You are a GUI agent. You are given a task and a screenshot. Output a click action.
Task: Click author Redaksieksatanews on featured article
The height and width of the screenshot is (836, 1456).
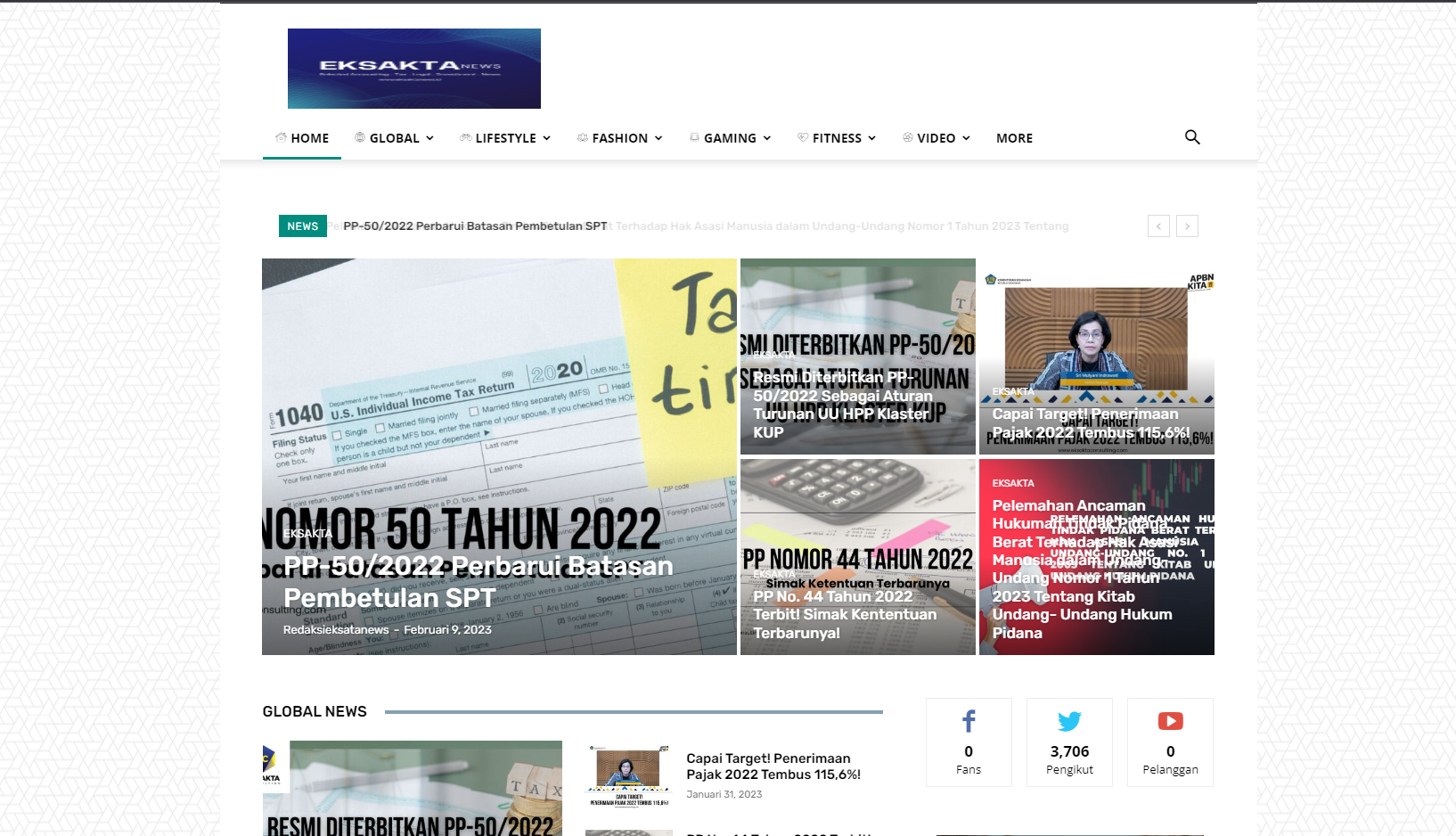(336, 629)
